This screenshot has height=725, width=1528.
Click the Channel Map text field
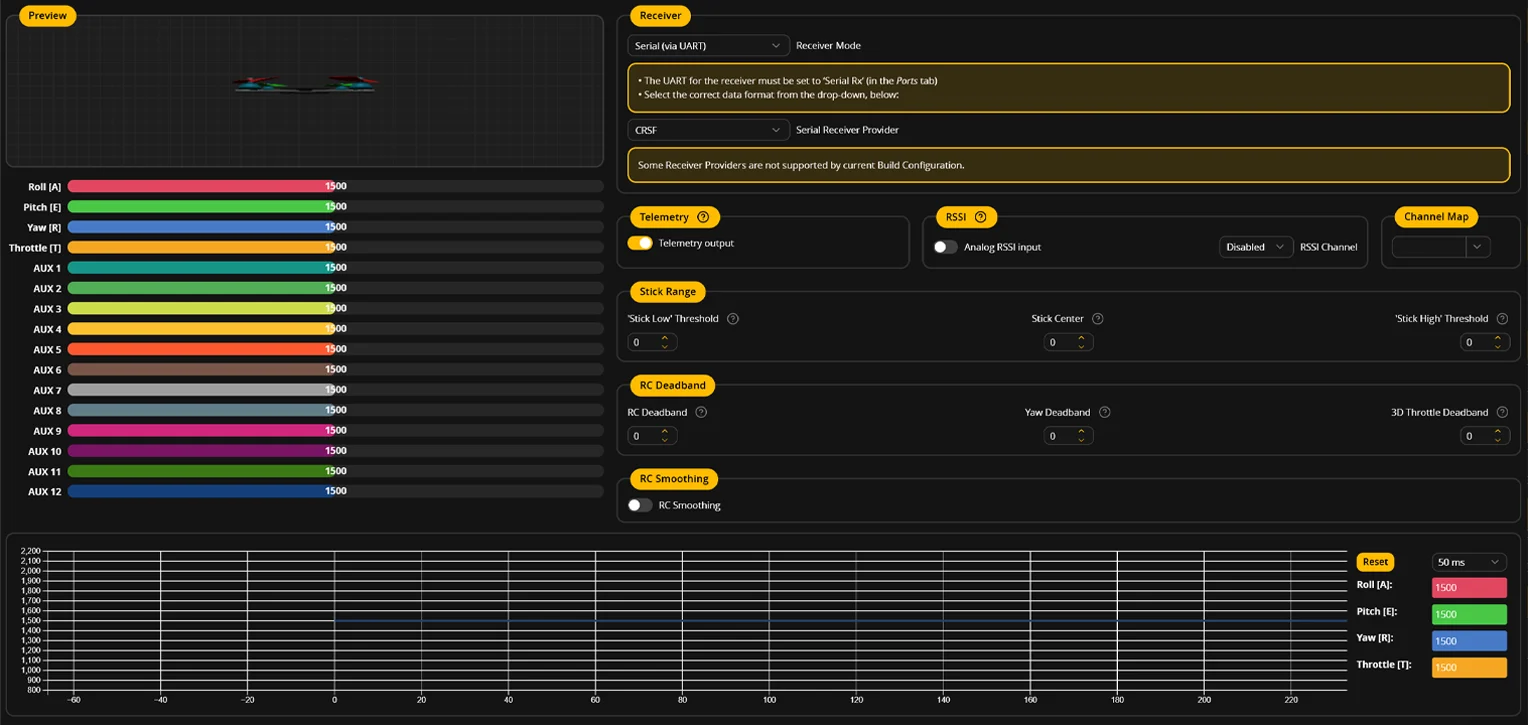(x=1429, y=247)
